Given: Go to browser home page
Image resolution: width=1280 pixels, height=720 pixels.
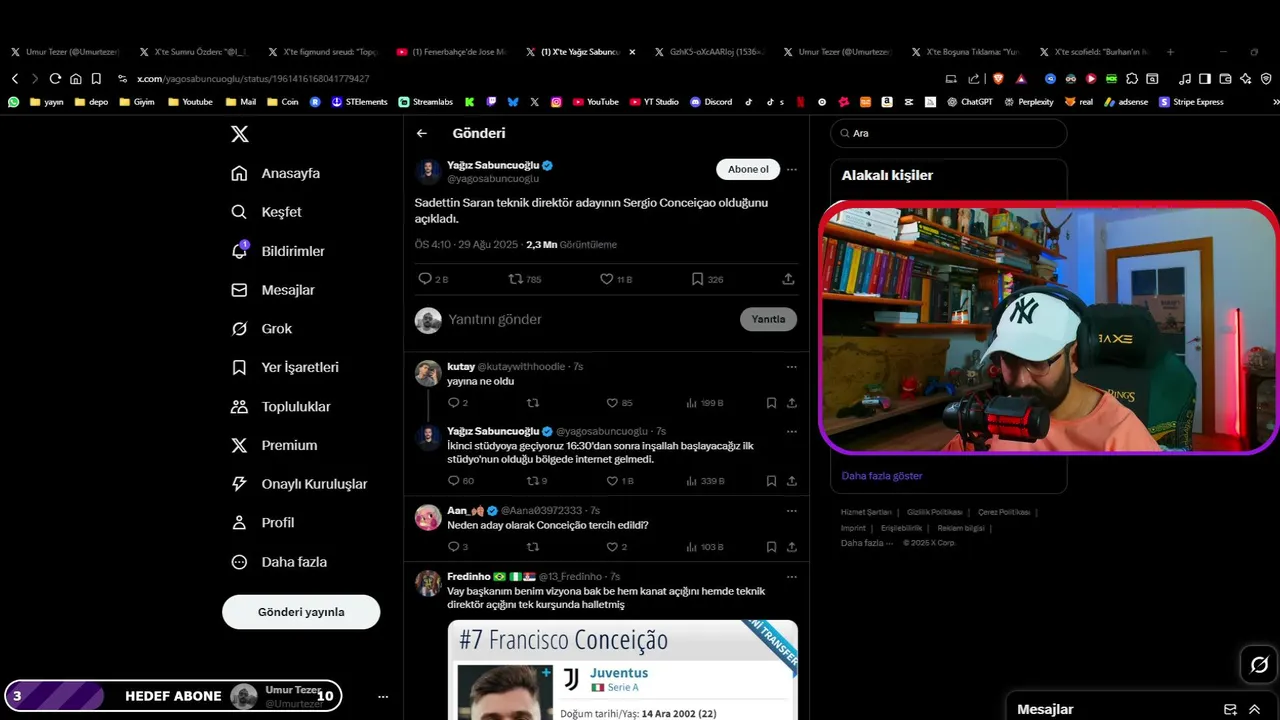Looking at the screenshot, I should pyautogui.click(x=75, y=78).
